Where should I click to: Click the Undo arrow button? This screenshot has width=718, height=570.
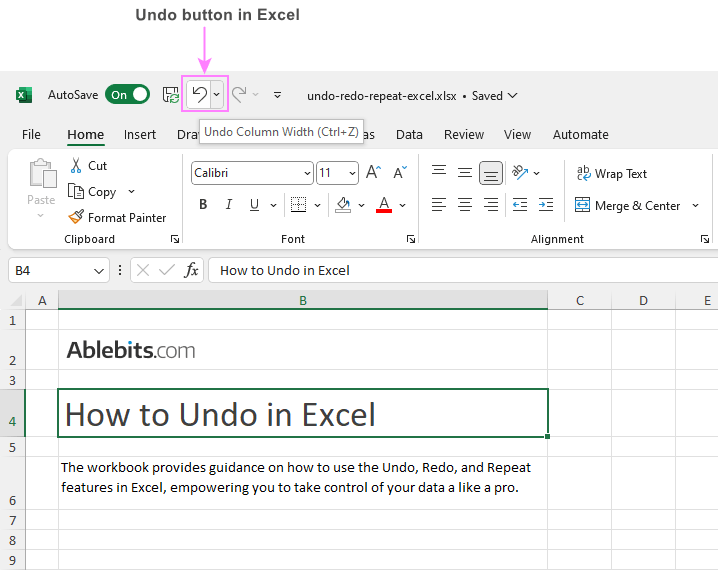[x=199, y=94]
